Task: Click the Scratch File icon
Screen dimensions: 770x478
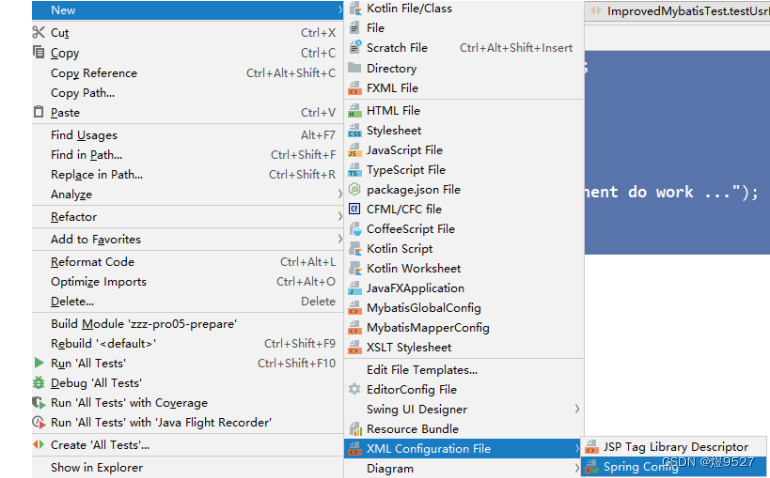Action: (355, 47)
